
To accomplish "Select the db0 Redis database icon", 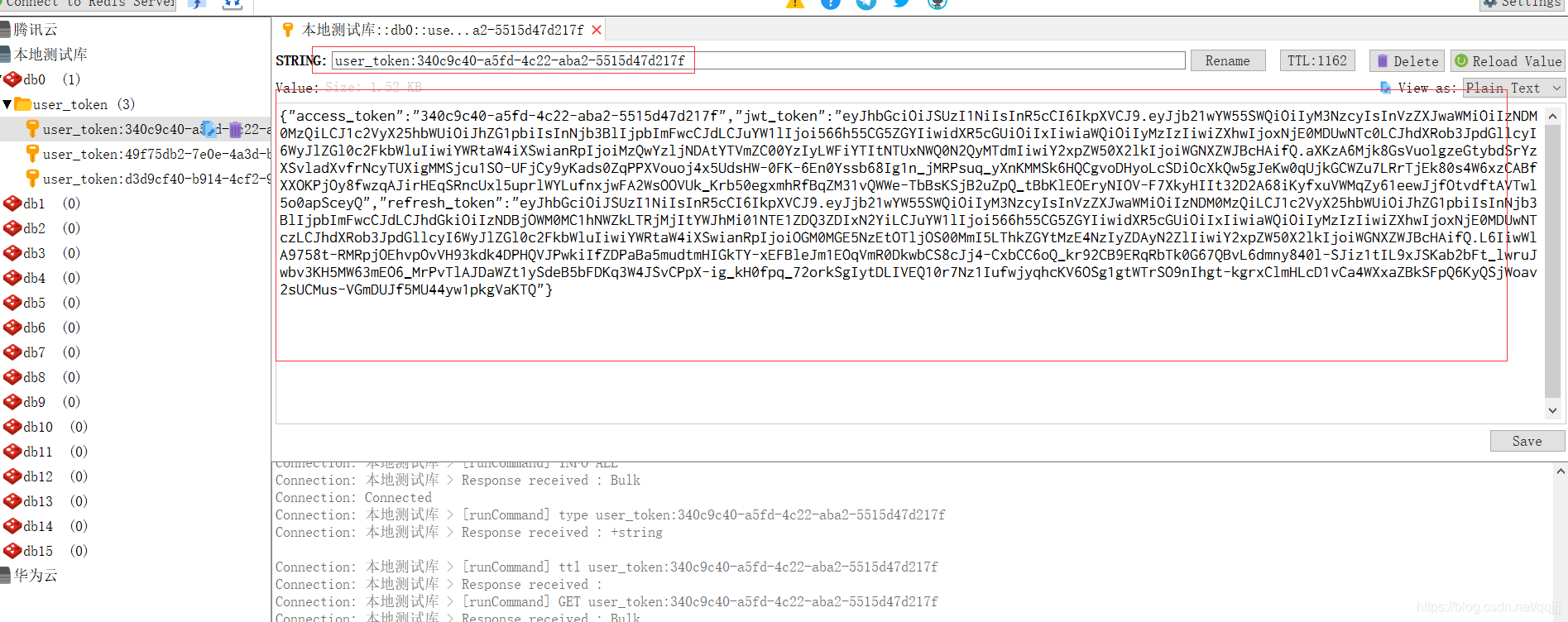I will [x=12, y=79].
